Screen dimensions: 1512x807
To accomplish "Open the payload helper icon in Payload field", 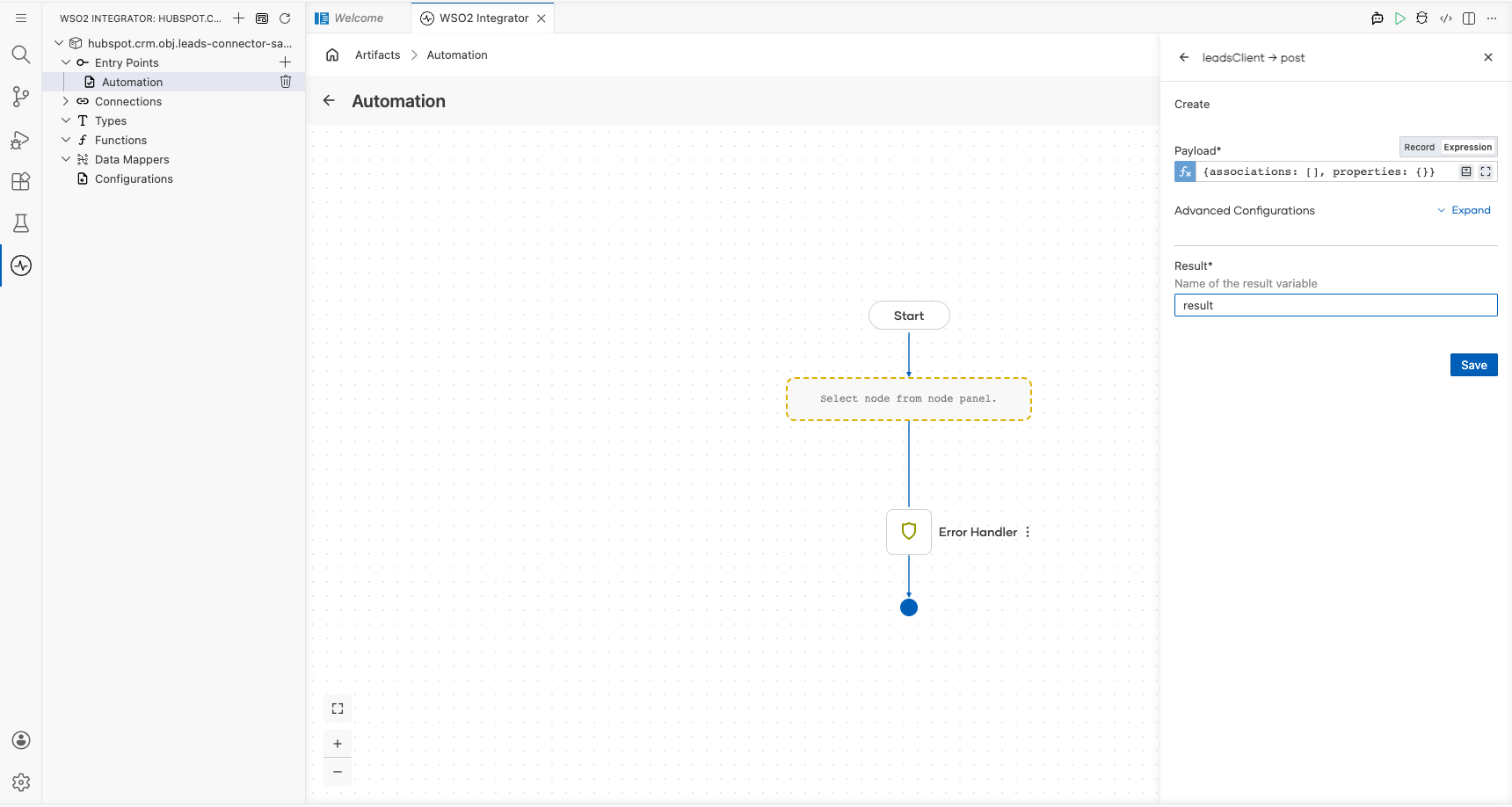I will 1466,171.
